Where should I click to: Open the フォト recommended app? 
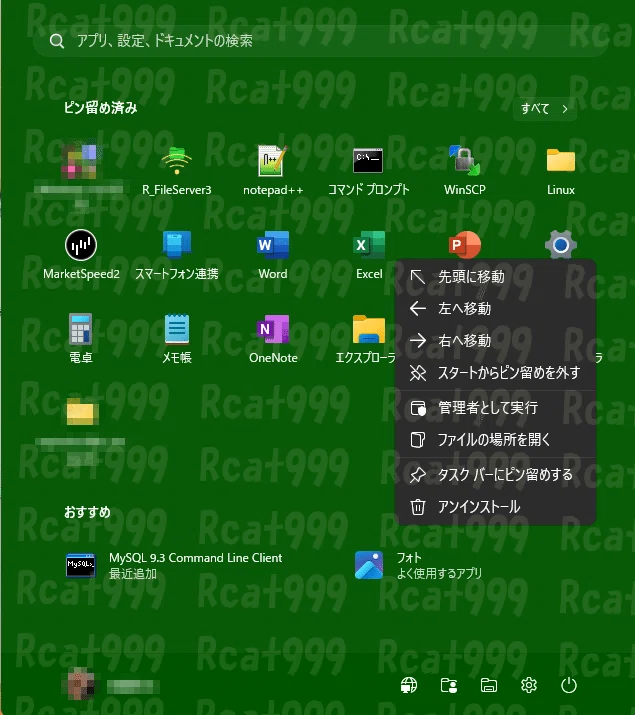click(x=418, y=565)
